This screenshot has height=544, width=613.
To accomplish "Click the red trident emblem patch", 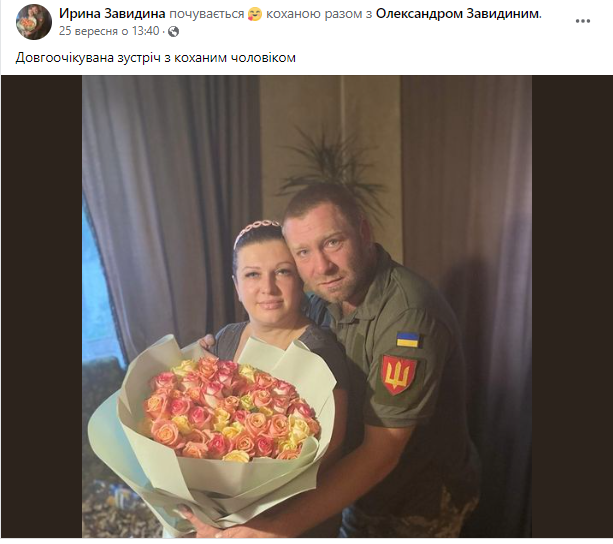I will click(x=399, y=374).
